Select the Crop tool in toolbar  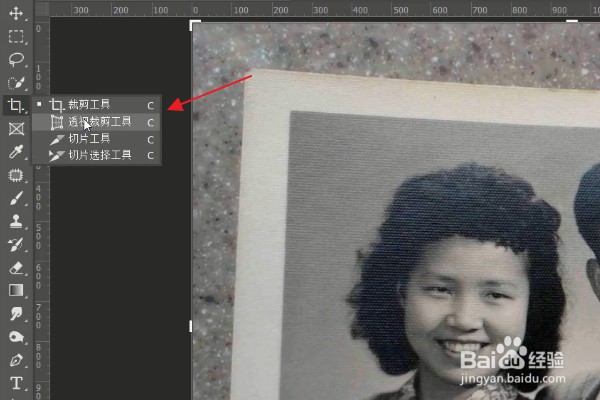tap(16, 105)
